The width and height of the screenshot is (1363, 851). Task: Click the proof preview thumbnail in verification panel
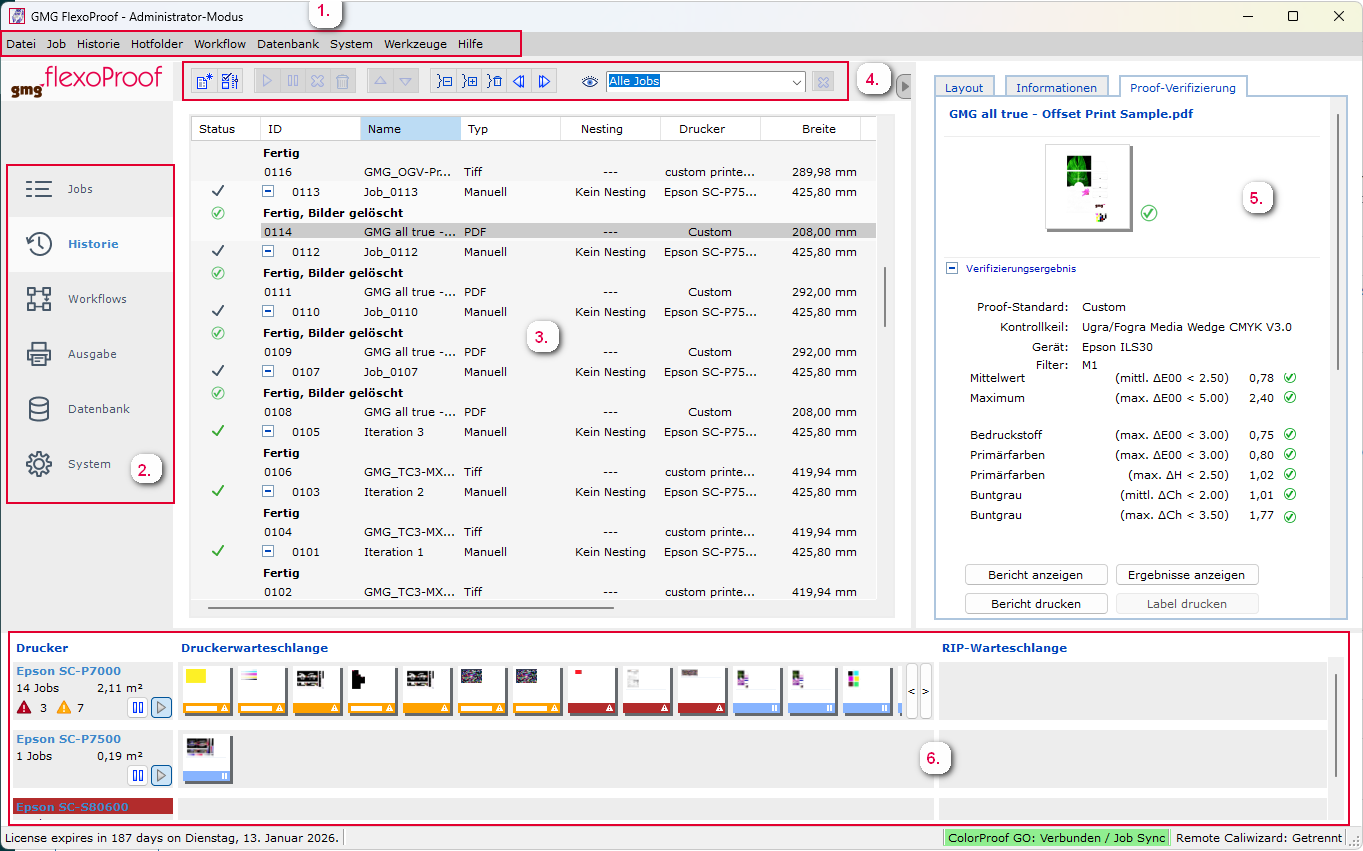click(1089, 188)
